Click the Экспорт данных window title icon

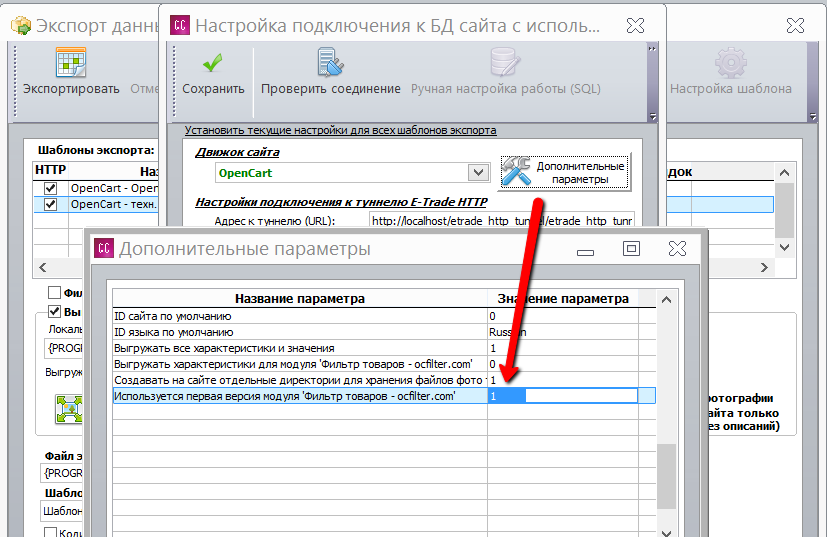coord(21,25)
